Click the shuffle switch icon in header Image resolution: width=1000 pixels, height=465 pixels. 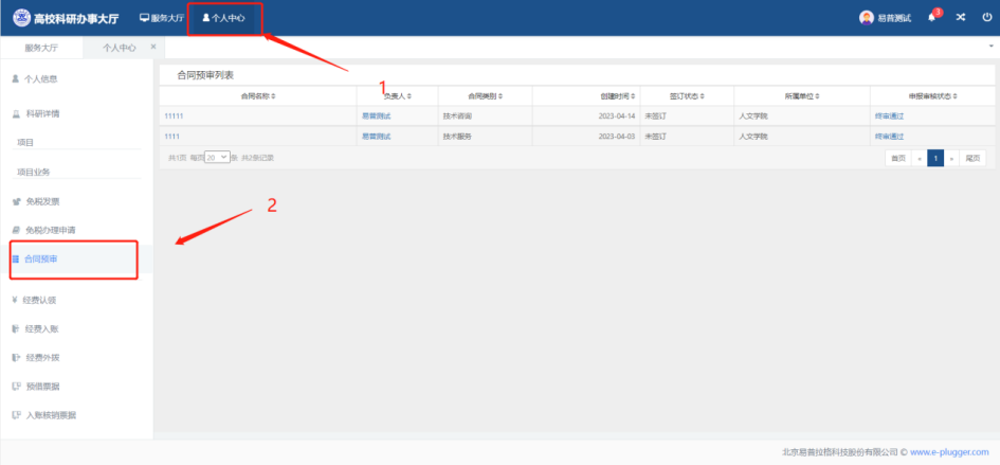(961, 18)
